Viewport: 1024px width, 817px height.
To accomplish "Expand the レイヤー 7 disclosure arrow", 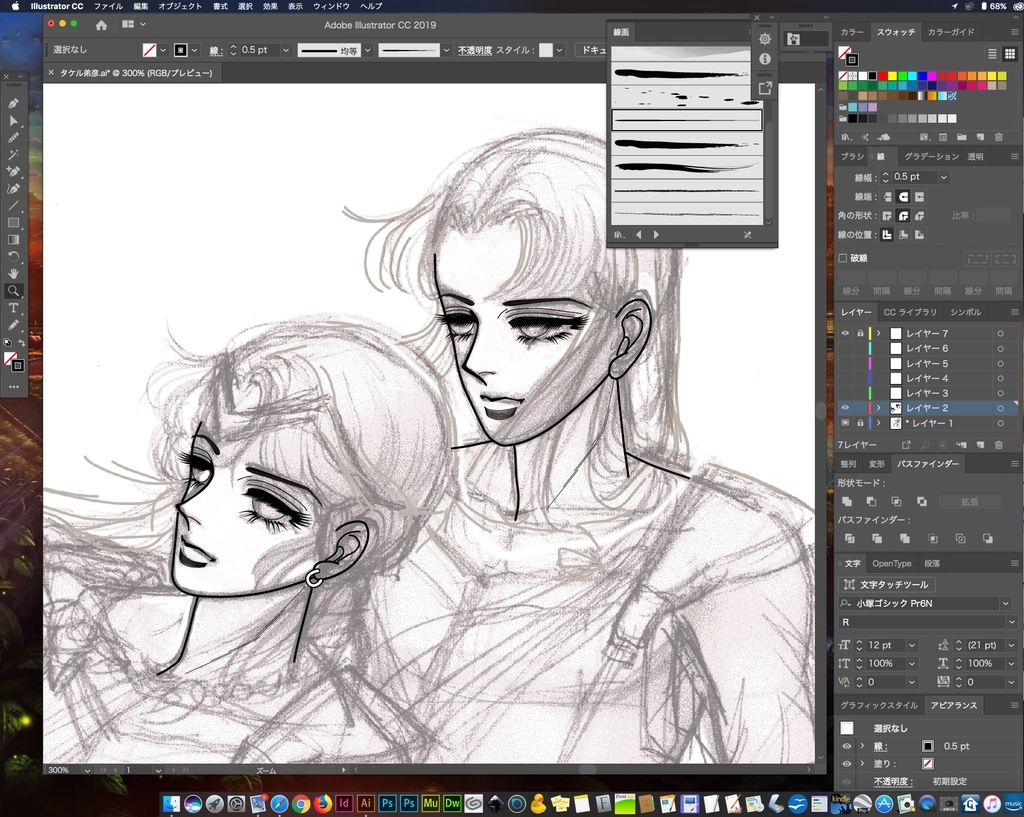I will tap(878, 333).
